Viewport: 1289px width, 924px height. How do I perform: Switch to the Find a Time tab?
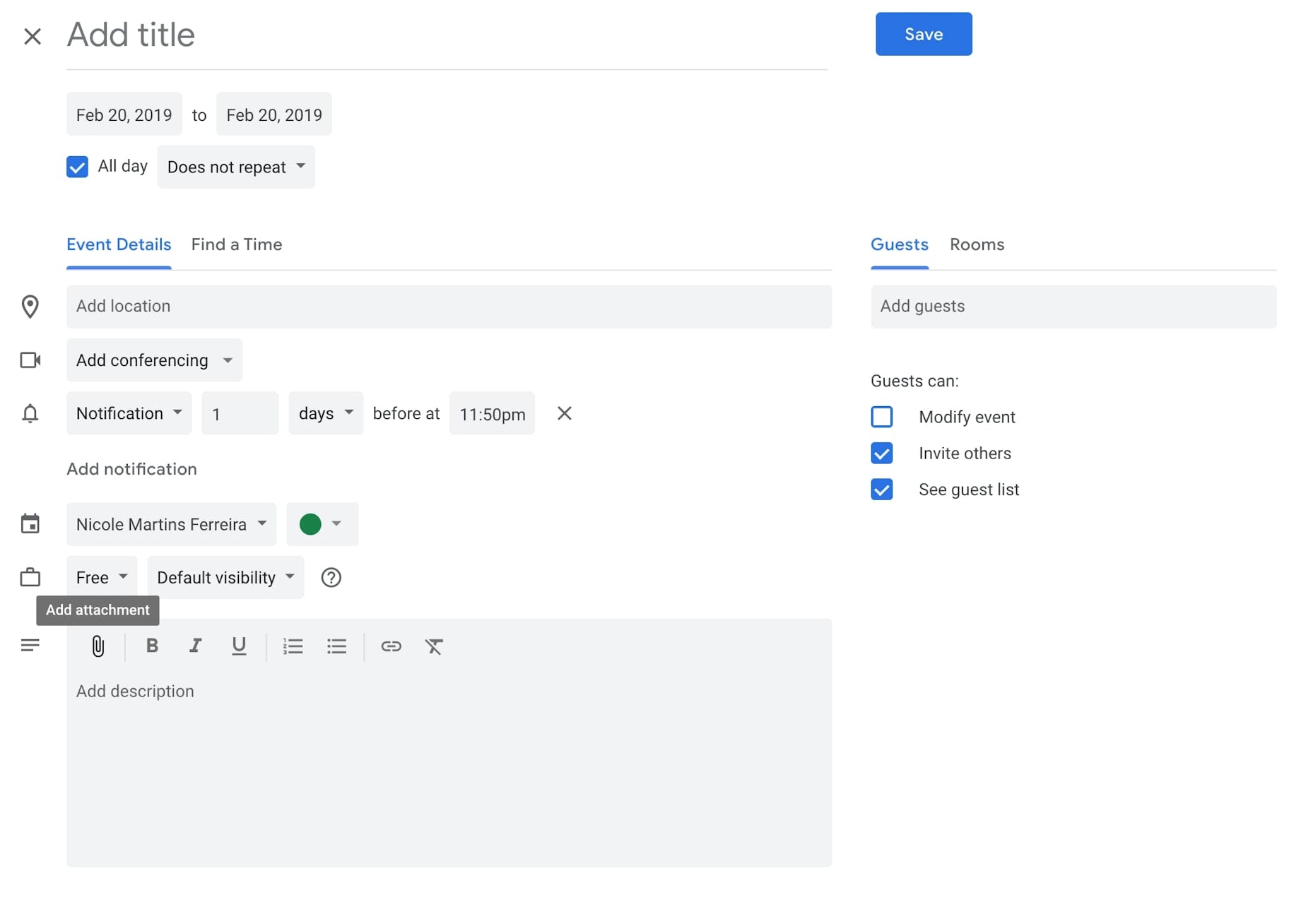(x=237, y=244)
